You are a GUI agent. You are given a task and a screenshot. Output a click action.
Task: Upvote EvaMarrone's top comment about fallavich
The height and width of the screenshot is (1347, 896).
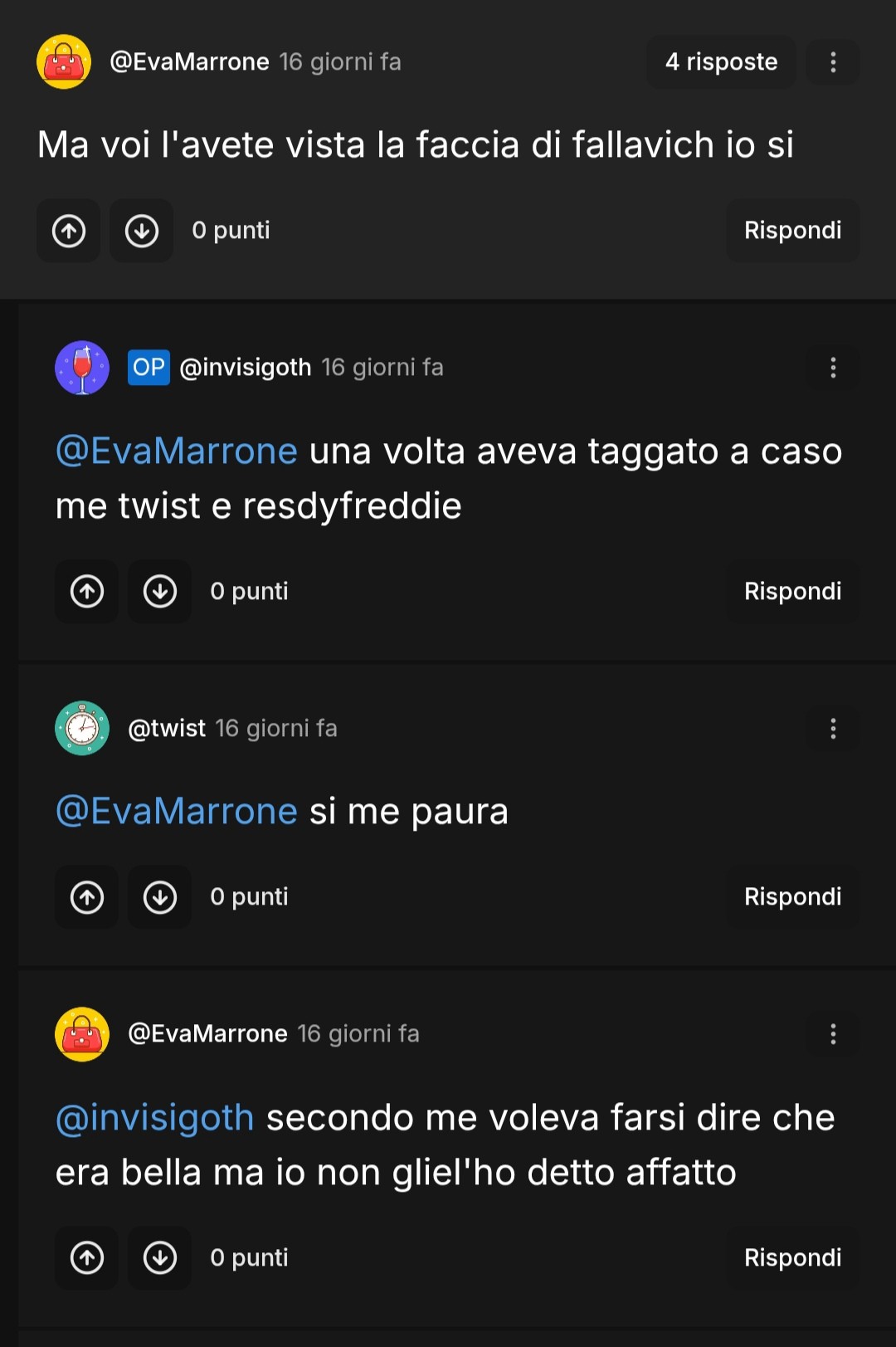(69, 231)
